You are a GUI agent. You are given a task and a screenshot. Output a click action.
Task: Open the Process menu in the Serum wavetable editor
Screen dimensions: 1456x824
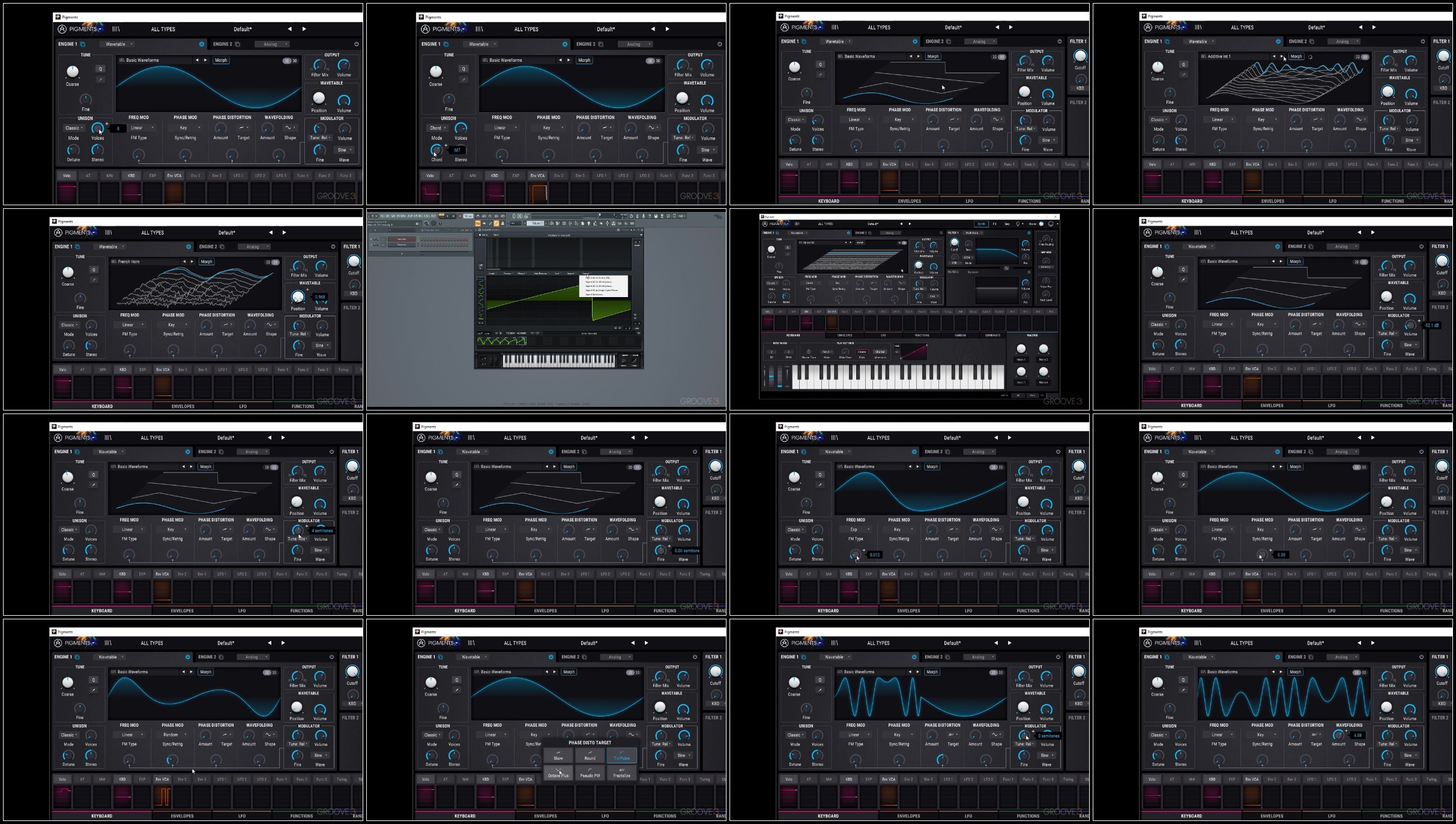coord(508,274)
